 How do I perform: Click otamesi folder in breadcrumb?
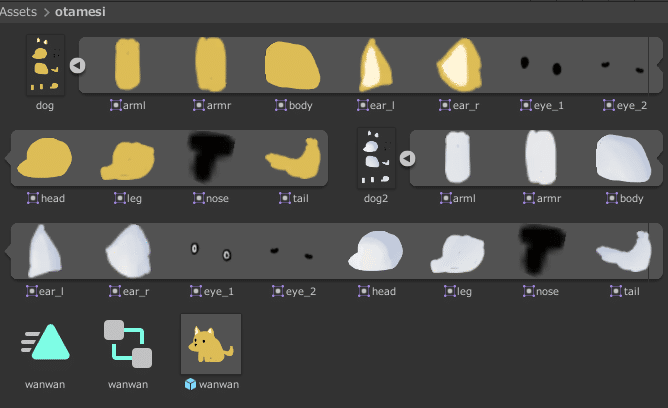pos(80,11)
